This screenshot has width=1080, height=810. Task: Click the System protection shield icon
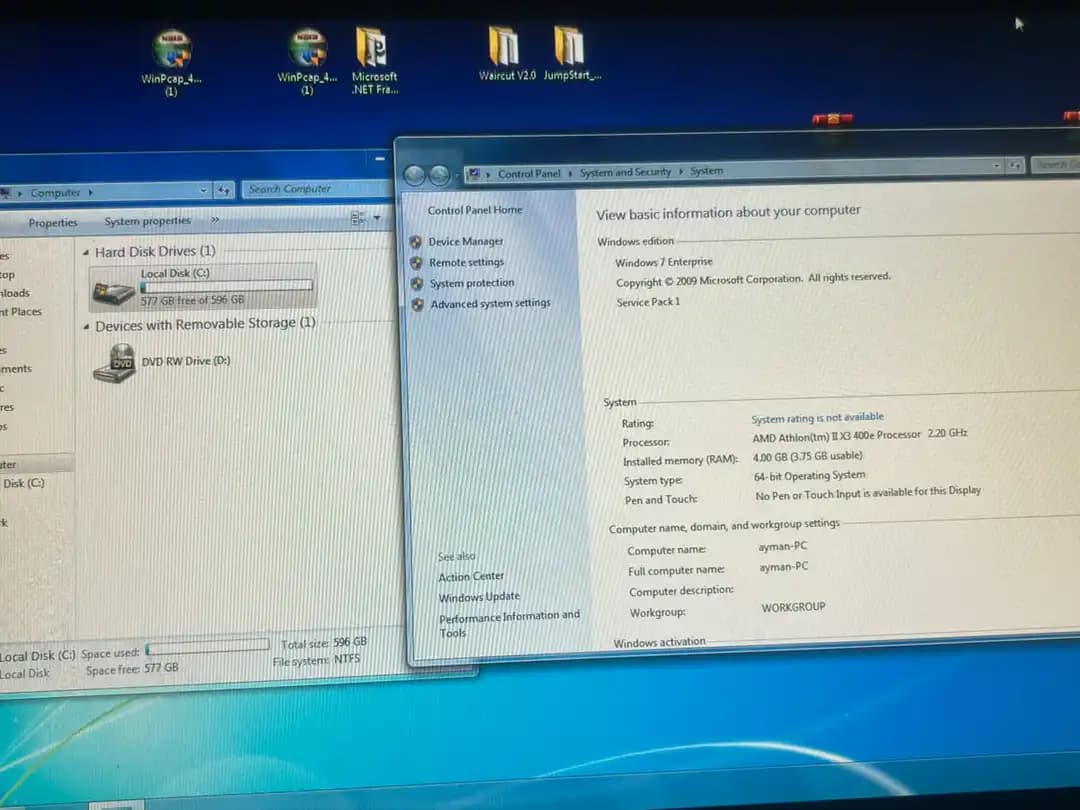pos(417,283)
